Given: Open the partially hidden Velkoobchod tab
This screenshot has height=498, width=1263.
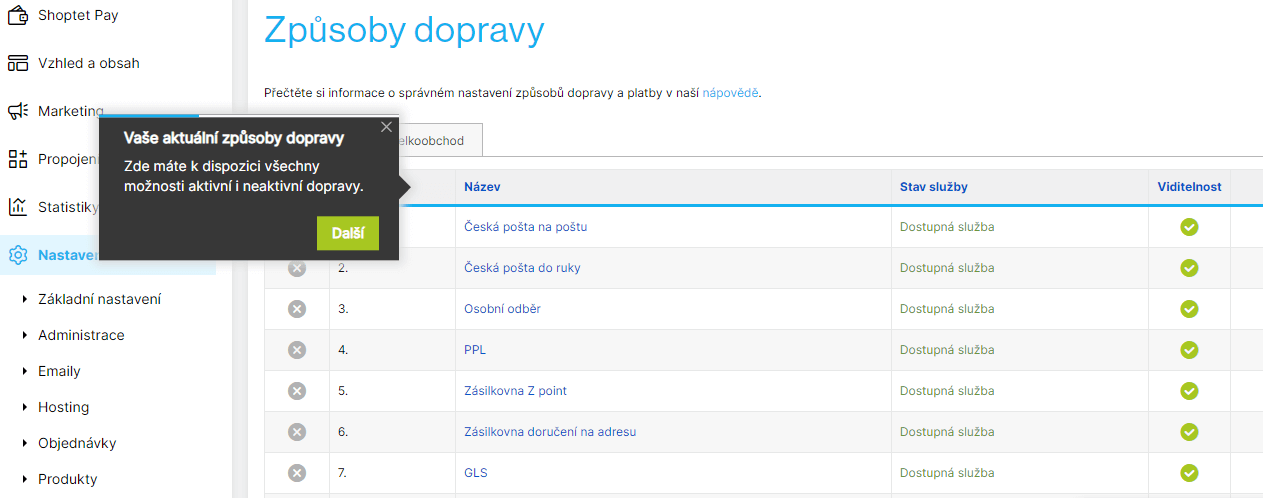Looking at the screenshot, I should 440,141.
